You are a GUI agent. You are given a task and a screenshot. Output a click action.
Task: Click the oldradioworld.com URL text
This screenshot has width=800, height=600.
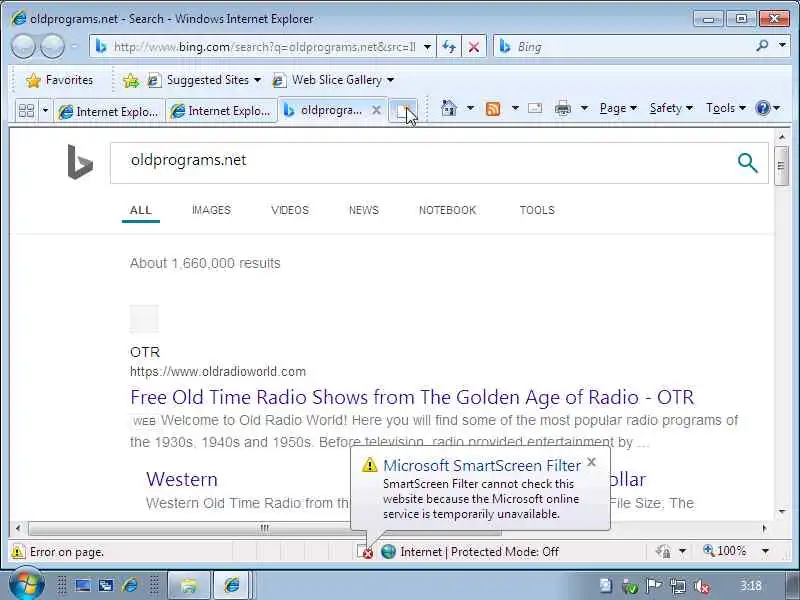(x=218, y=371)
